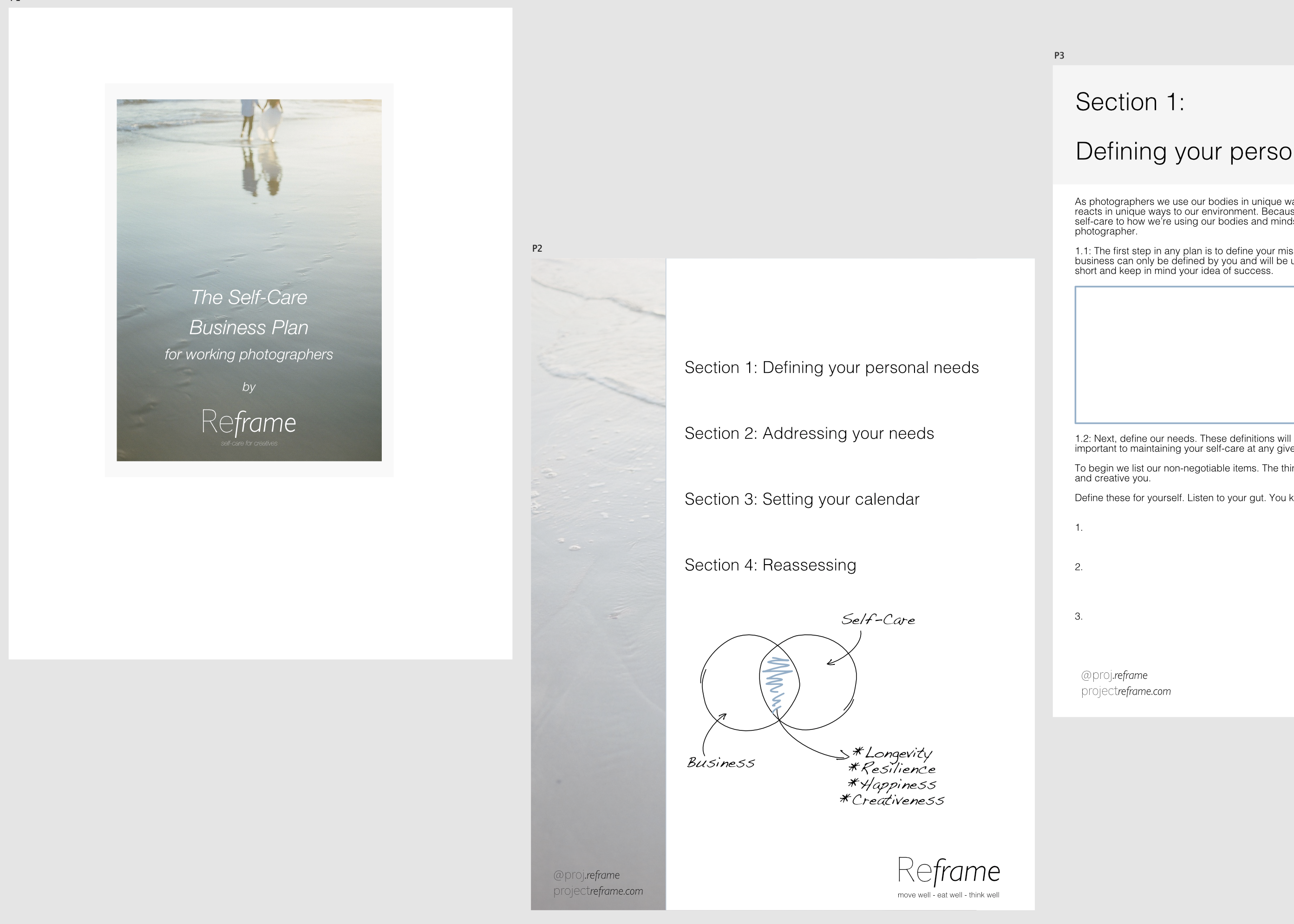Select paragraph starting '1.1: The first step'
1294x924 pixels.
1184,260
